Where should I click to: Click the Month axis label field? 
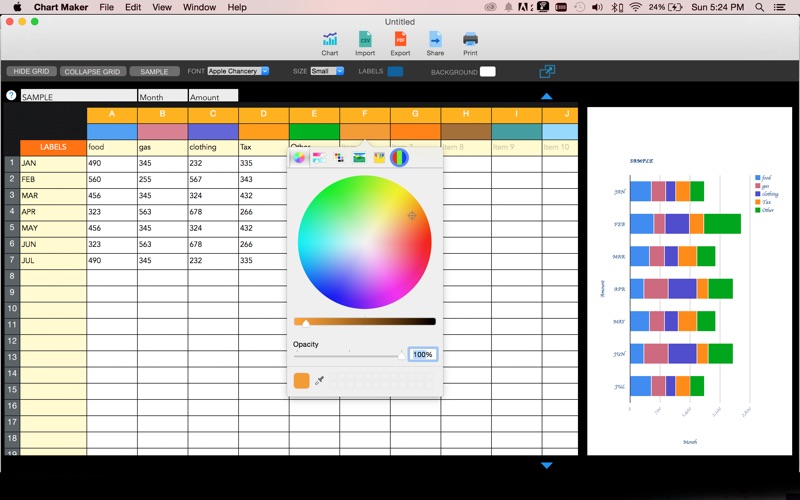[x=163, y=95]
